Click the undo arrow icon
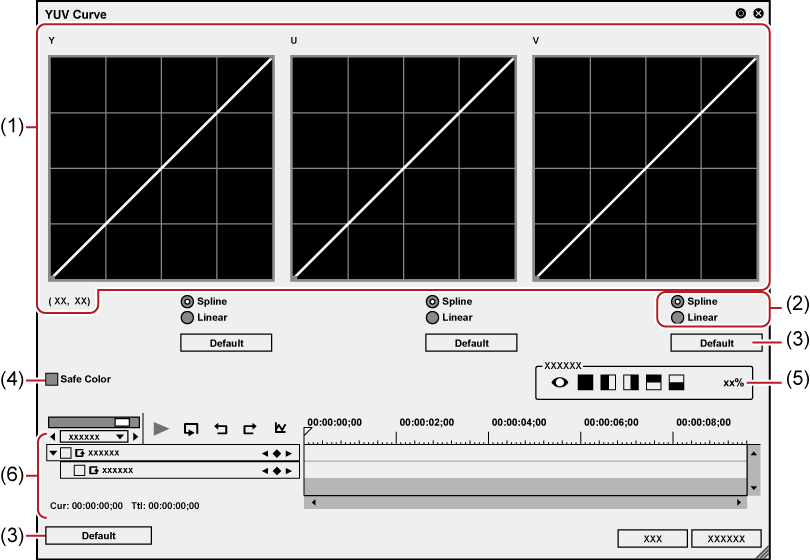 [221, 428]
